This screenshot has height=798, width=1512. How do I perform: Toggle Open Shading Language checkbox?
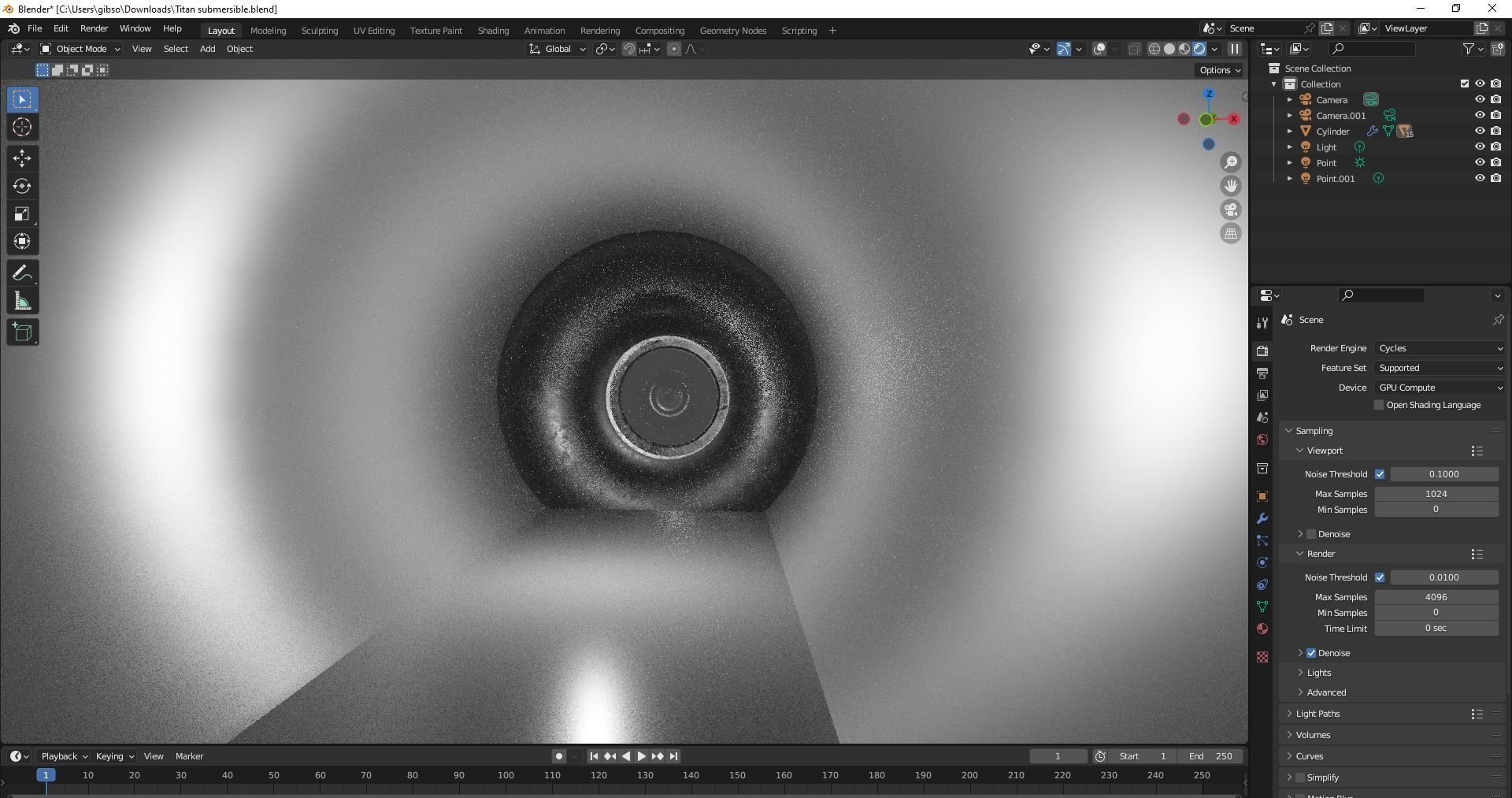pos(1379,405)
